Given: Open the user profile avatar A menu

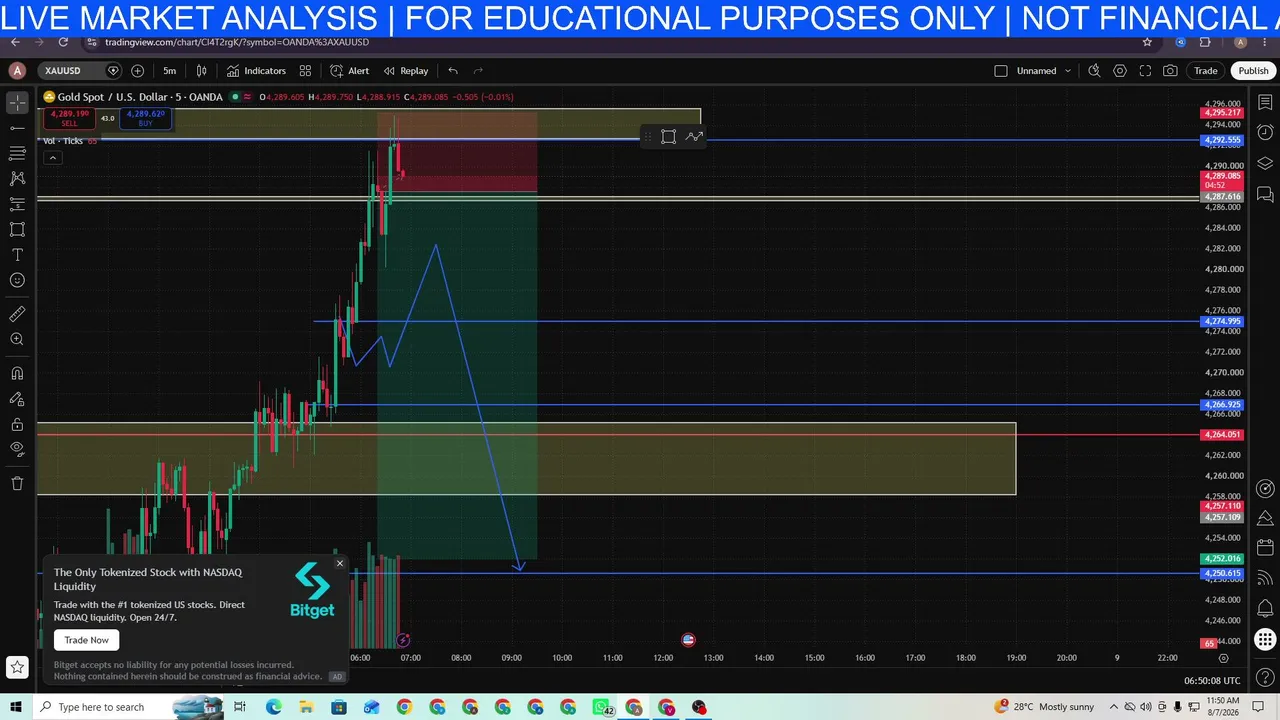Looking at the screenshot, I should [x=17, y=71].
